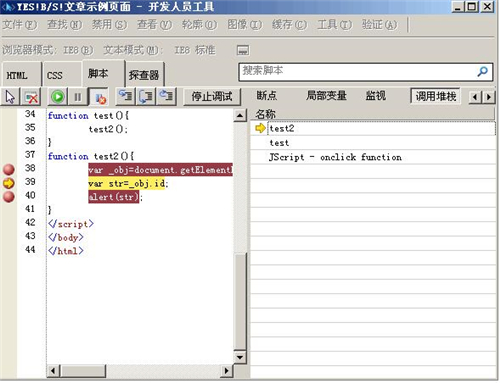Click the step into icon
The image size is (500, 383).
point(126,96)
